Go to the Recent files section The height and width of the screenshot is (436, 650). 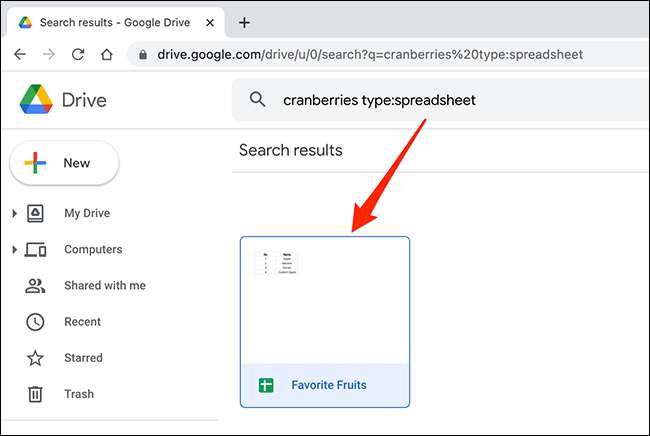tap(82, 322)
